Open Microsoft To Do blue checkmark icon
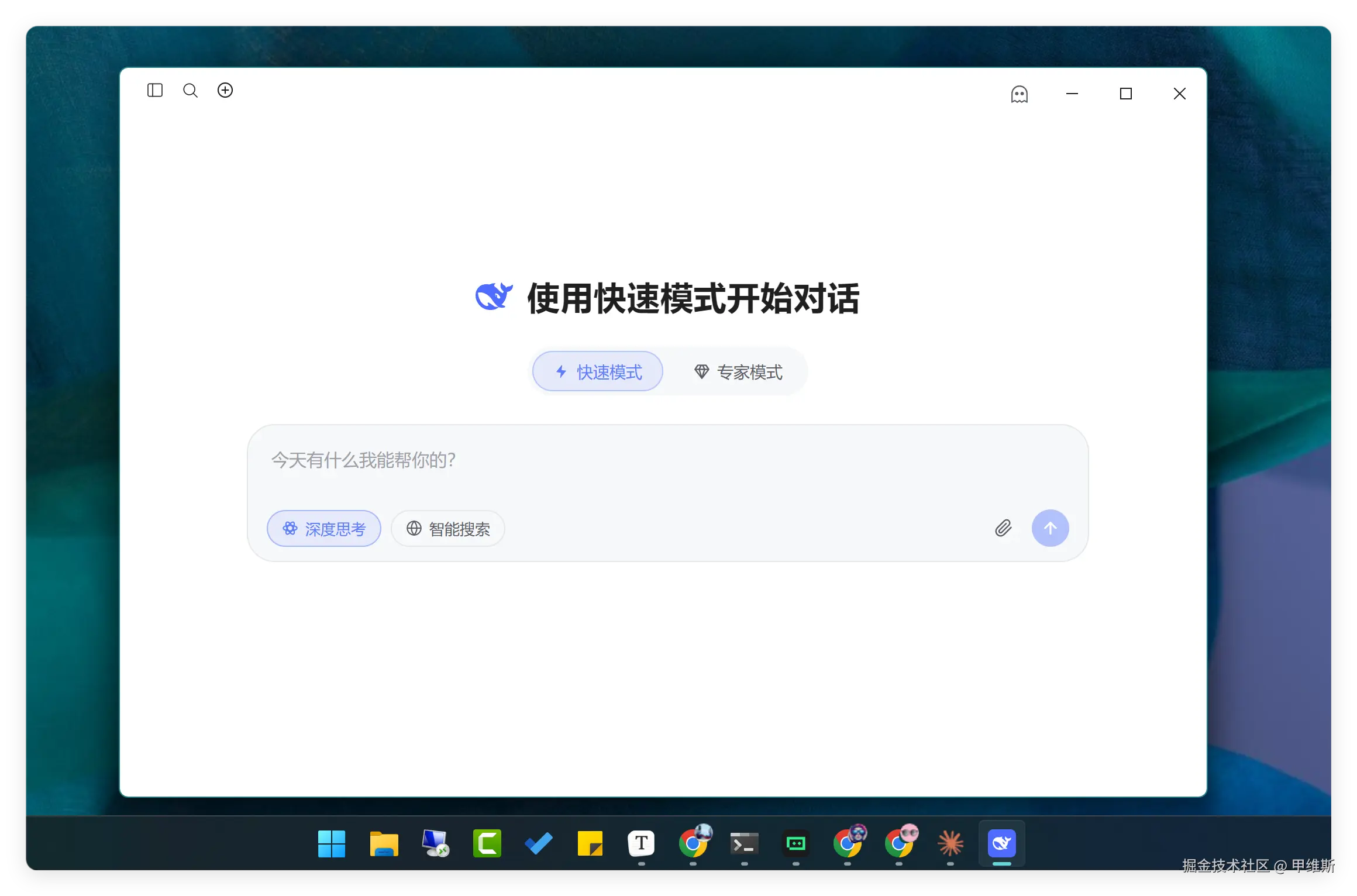This screenshot has height=896, width=1357. [x=538, y=843]
